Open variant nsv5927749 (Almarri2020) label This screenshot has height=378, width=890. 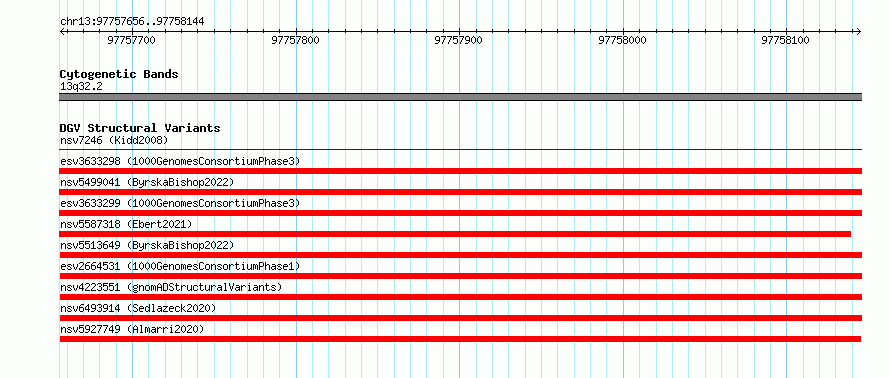pyautogui.click(x=132, y=329)
